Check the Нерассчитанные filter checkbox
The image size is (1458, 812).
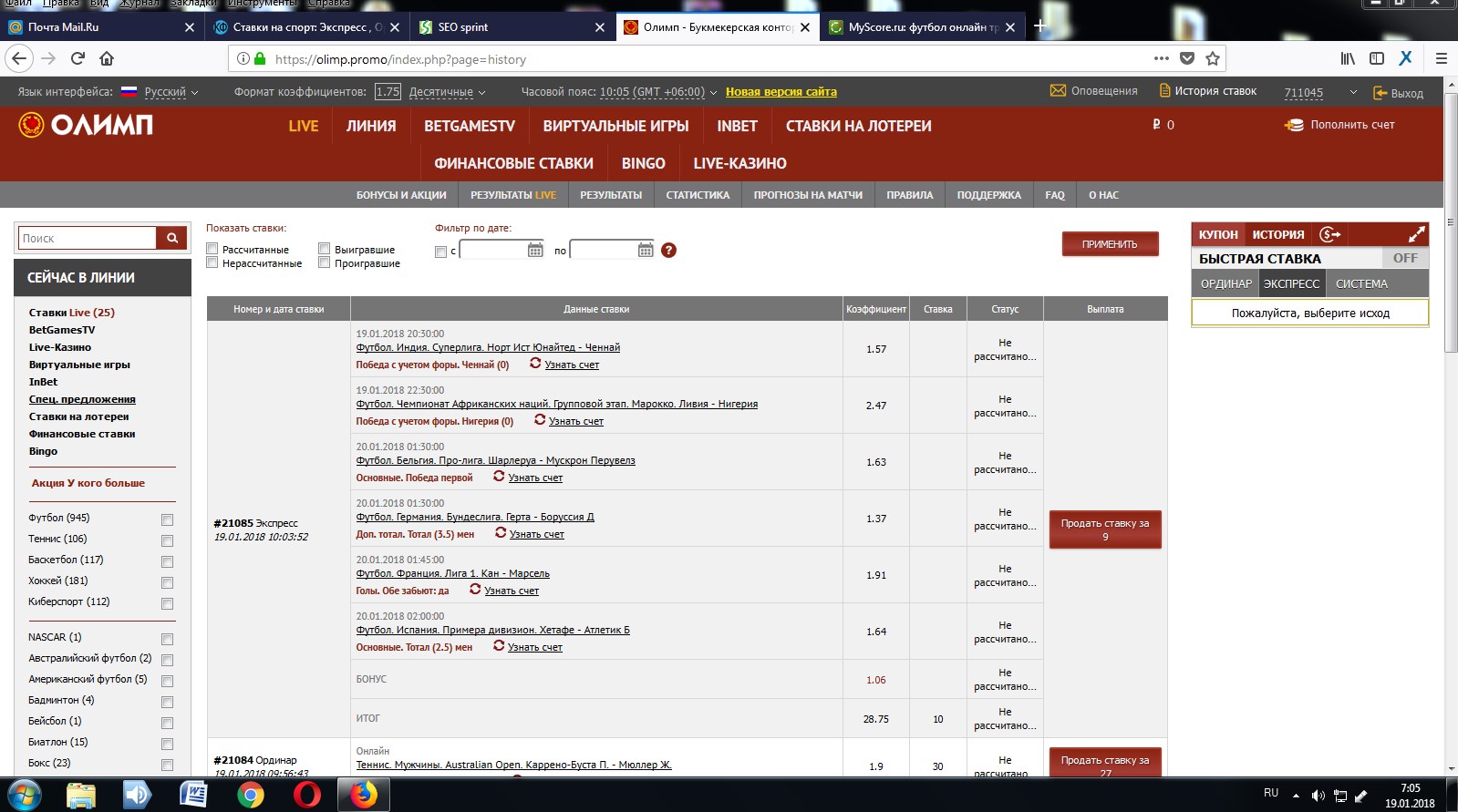212,262
